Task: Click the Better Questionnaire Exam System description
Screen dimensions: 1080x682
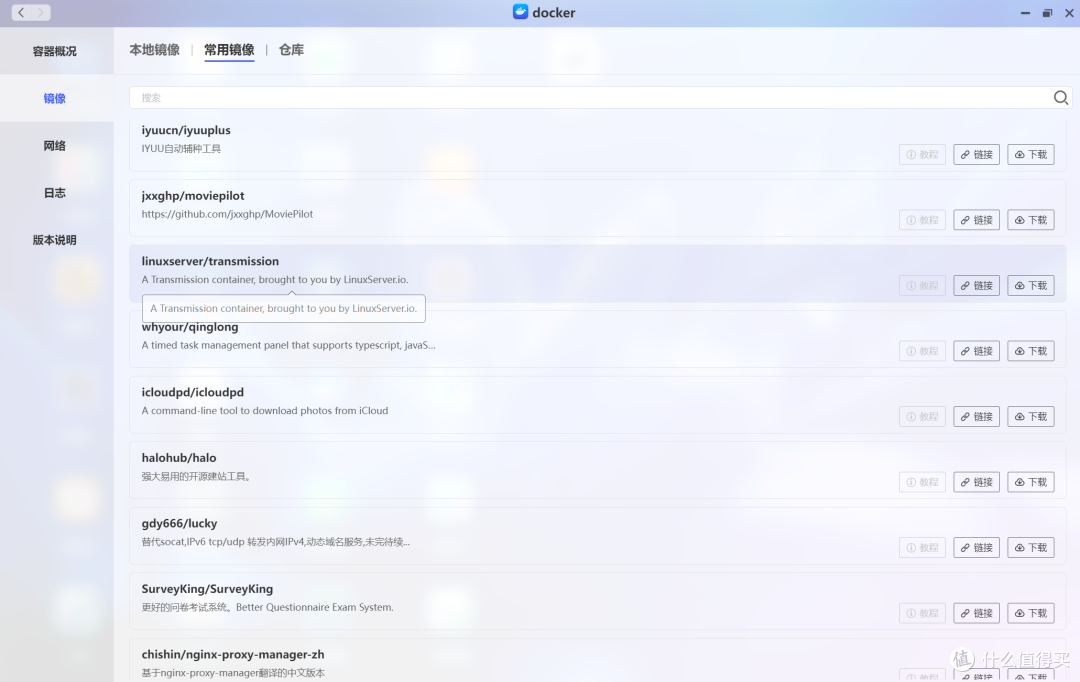Action: point(267,607)
